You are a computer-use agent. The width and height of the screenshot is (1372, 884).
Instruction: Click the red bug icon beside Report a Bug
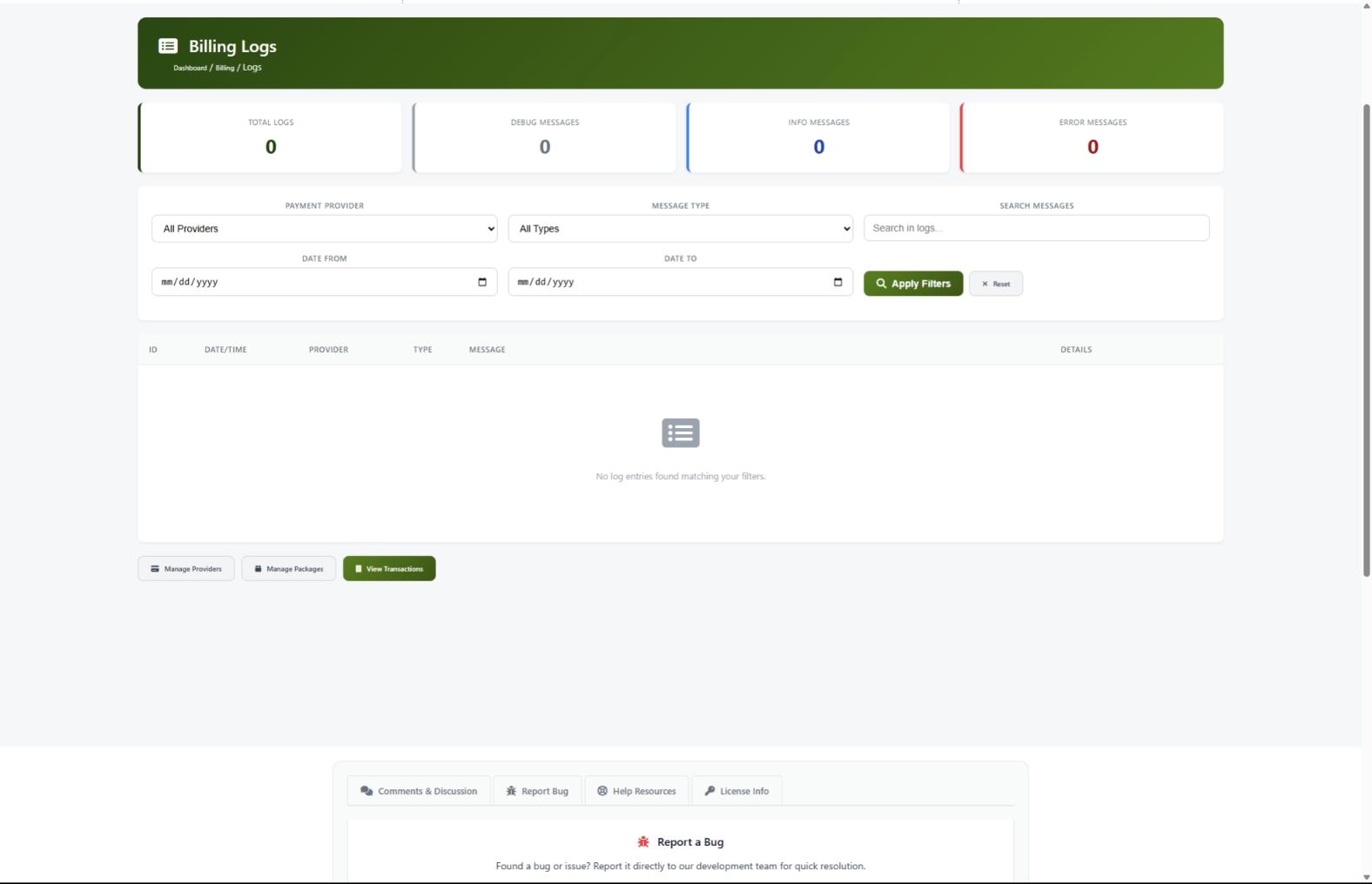pos(643,842)
